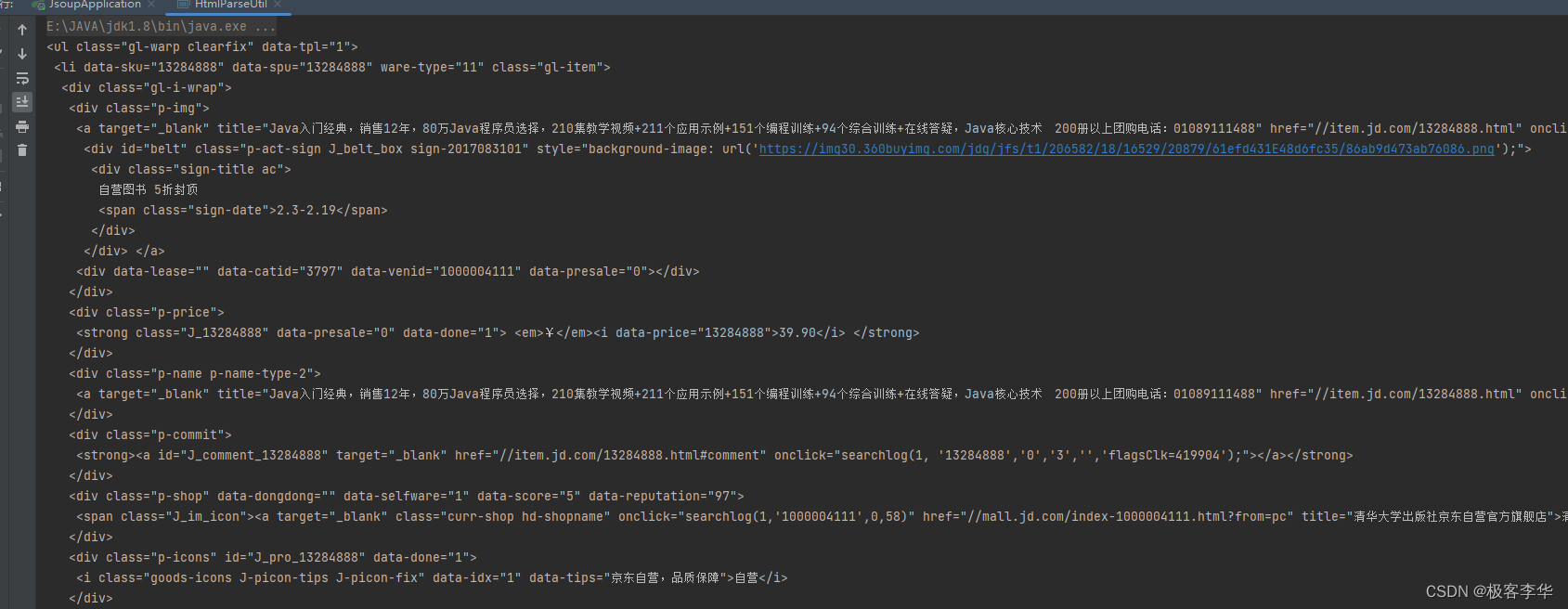Open the img30.360buyimg.com image URL link
The image size is (1568, 609).
[1126, 149]
